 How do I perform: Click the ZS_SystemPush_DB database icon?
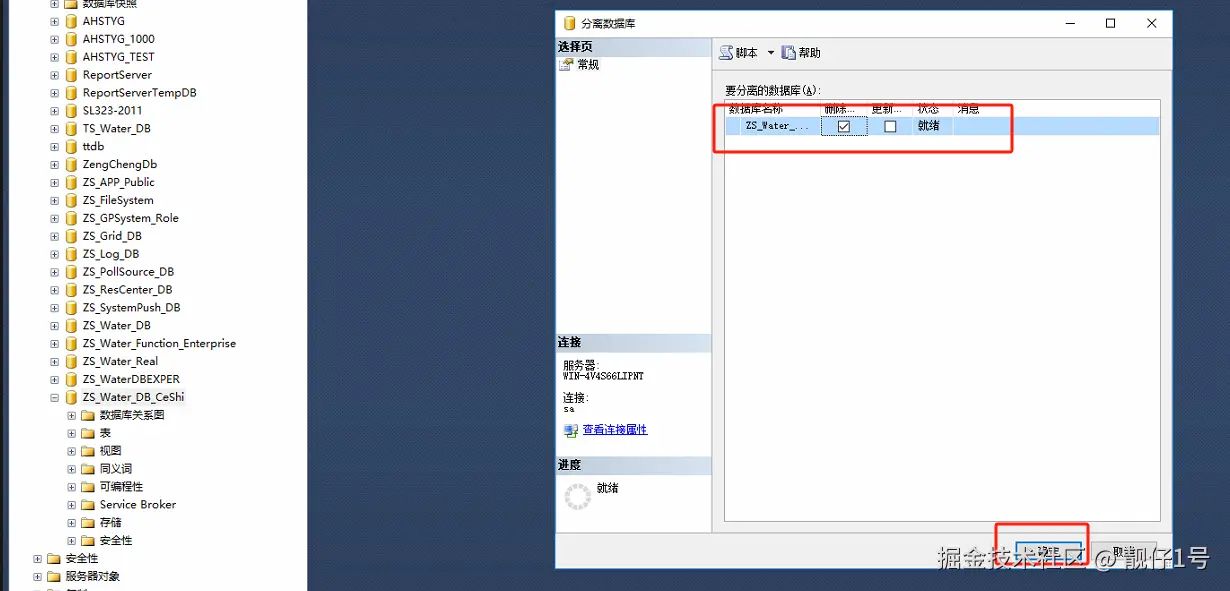pos(71,309)
